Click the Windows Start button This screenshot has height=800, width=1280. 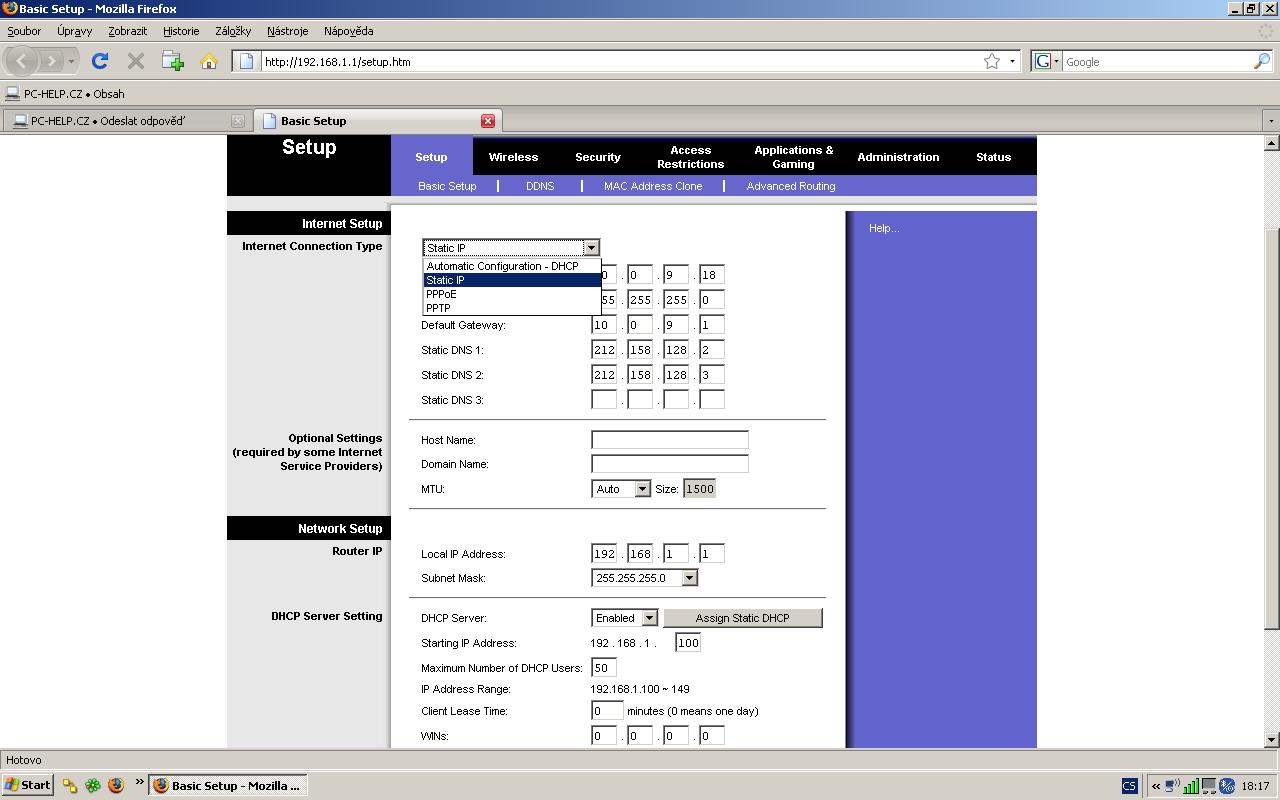[28, 785]
